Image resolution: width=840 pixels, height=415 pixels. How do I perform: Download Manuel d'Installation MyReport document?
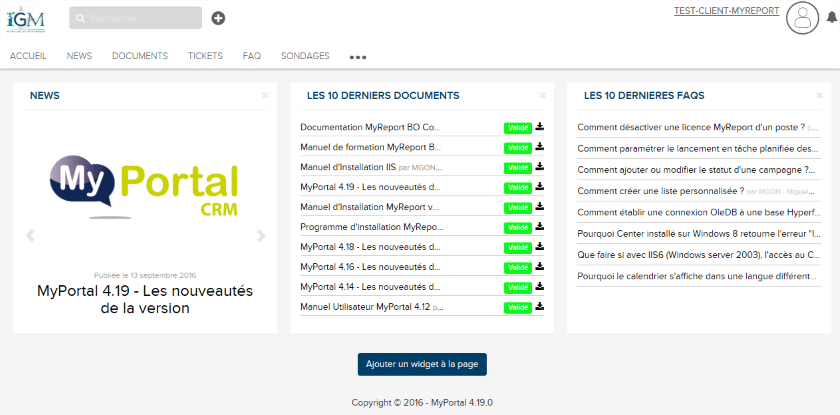[x=539, y=206]
